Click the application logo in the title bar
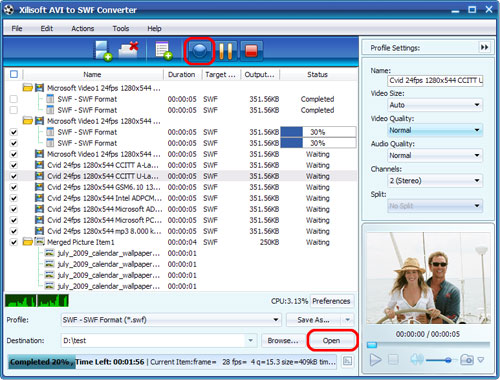This screenshot has width=500, height=380. click(9, 10)
